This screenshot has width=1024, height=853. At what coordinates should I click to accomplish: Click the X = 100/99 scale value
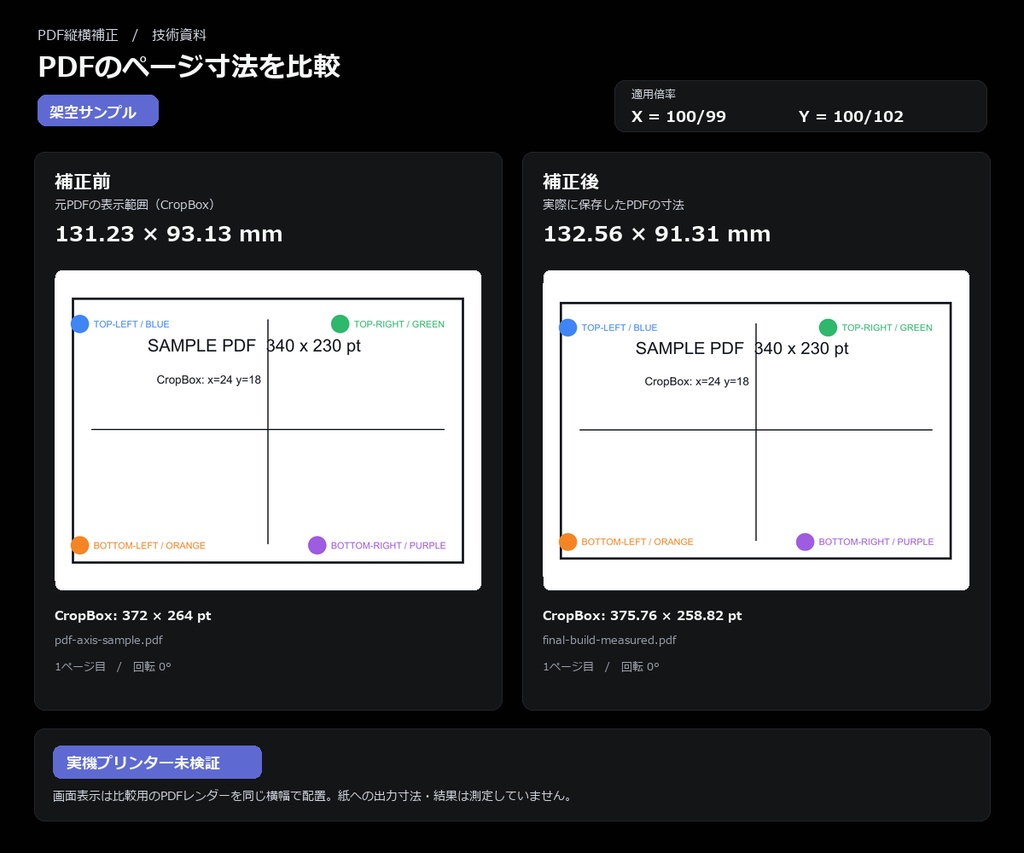pyautogui.click(x=679, y=117)
